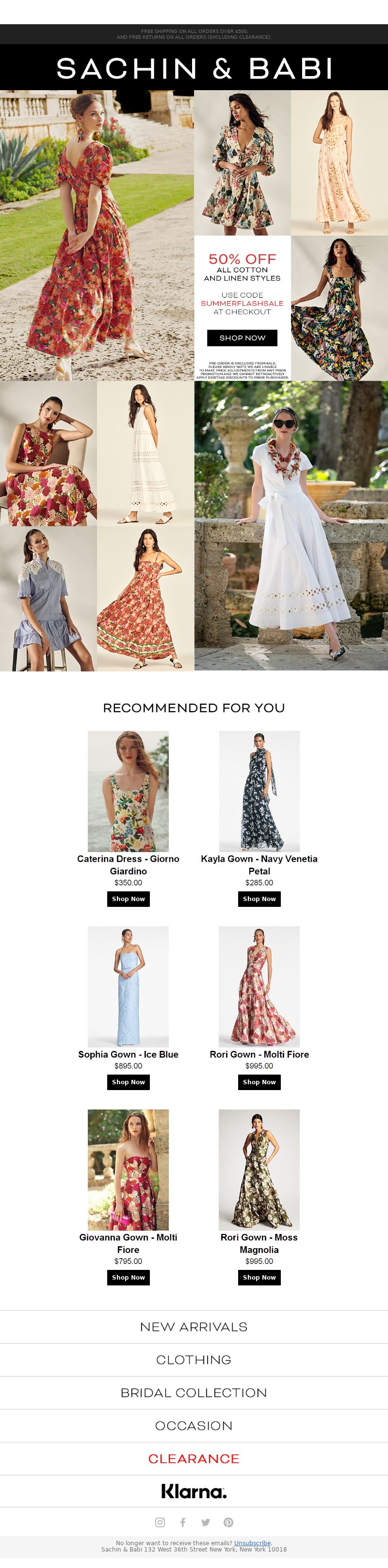Screen dimensions: 388x1568
Task: Open the Giovanna Gown Molti Fiore thumbnail
Action: 129,1170
